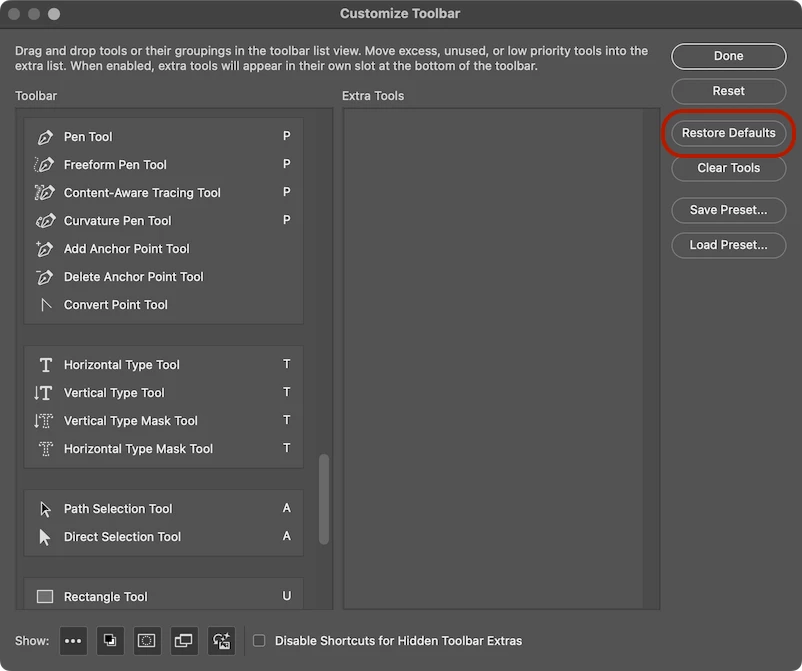
Task: Select Horizontal Type Tool text
Action: [122, 365]
